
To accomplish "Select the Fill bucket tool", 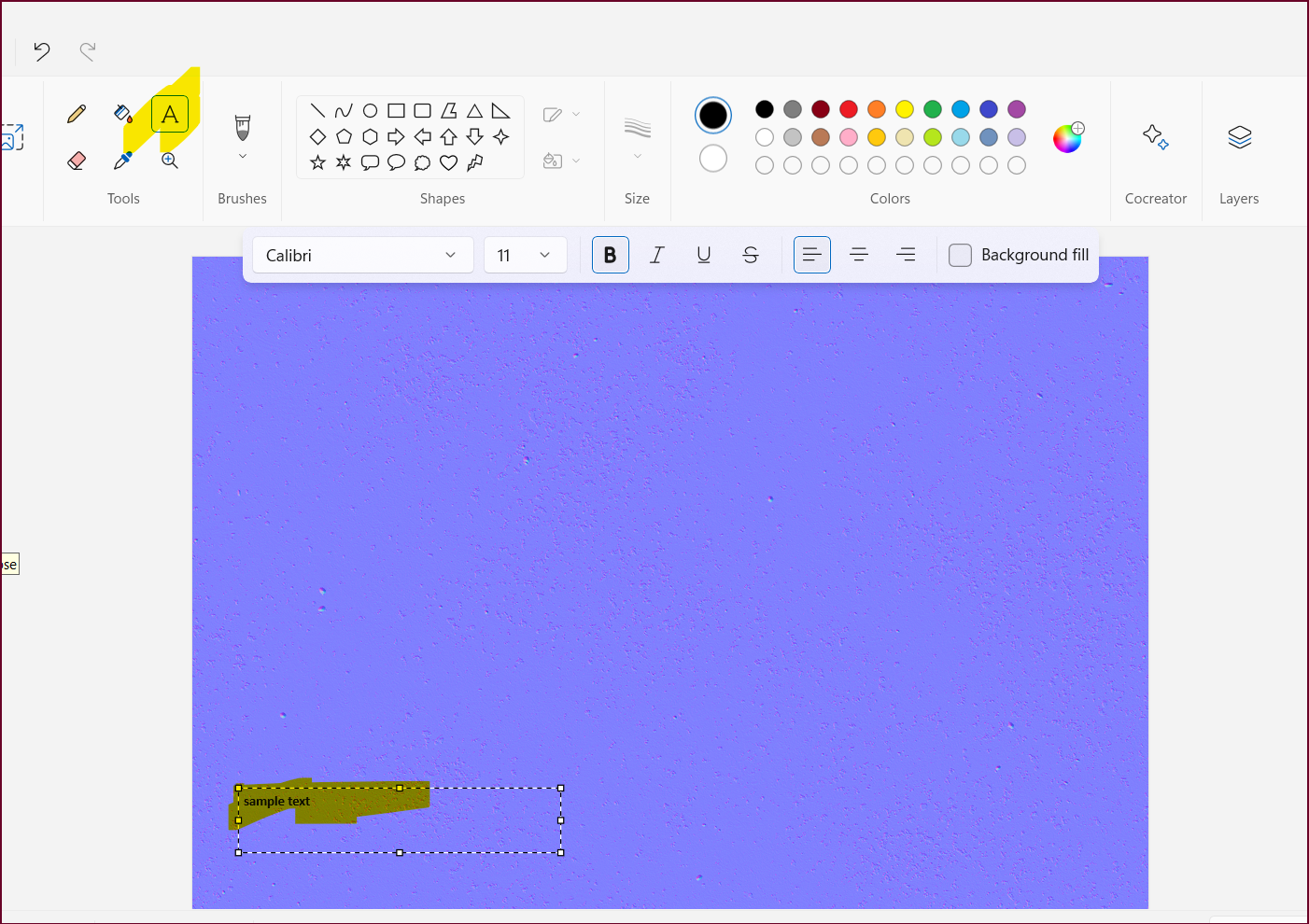I will click(x=123, y=114).
